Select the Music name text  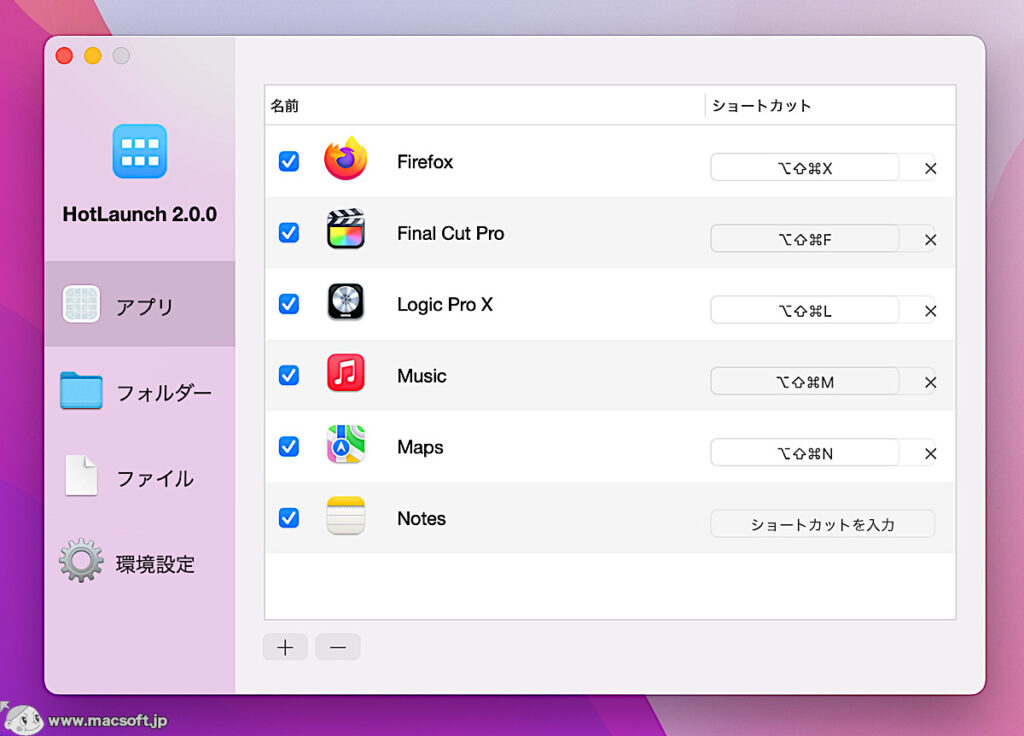(x=421, y=376)
